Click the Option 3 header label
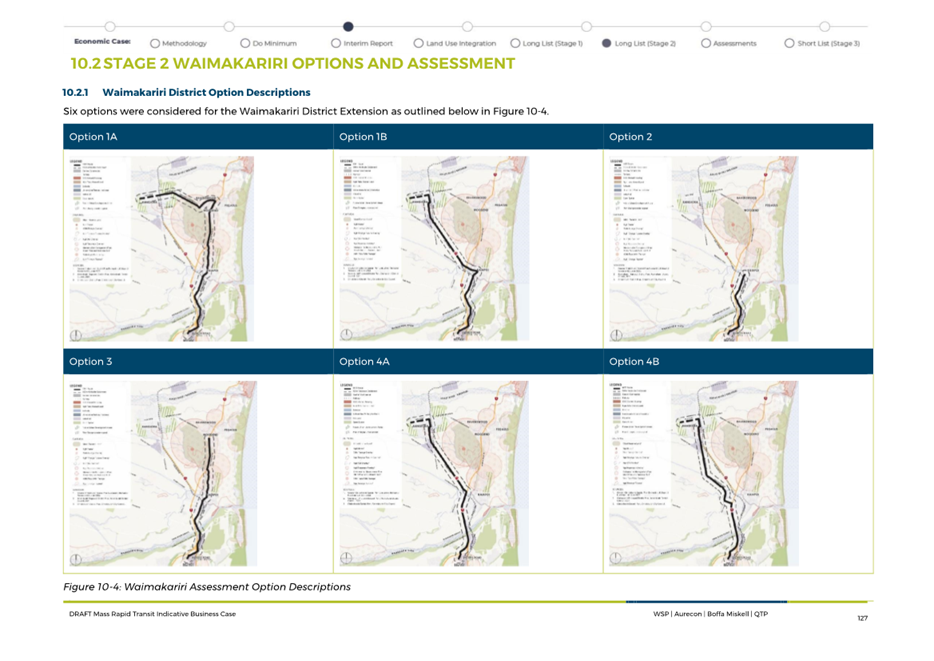Viewport: 934px width, 661px height. [91, 361]
